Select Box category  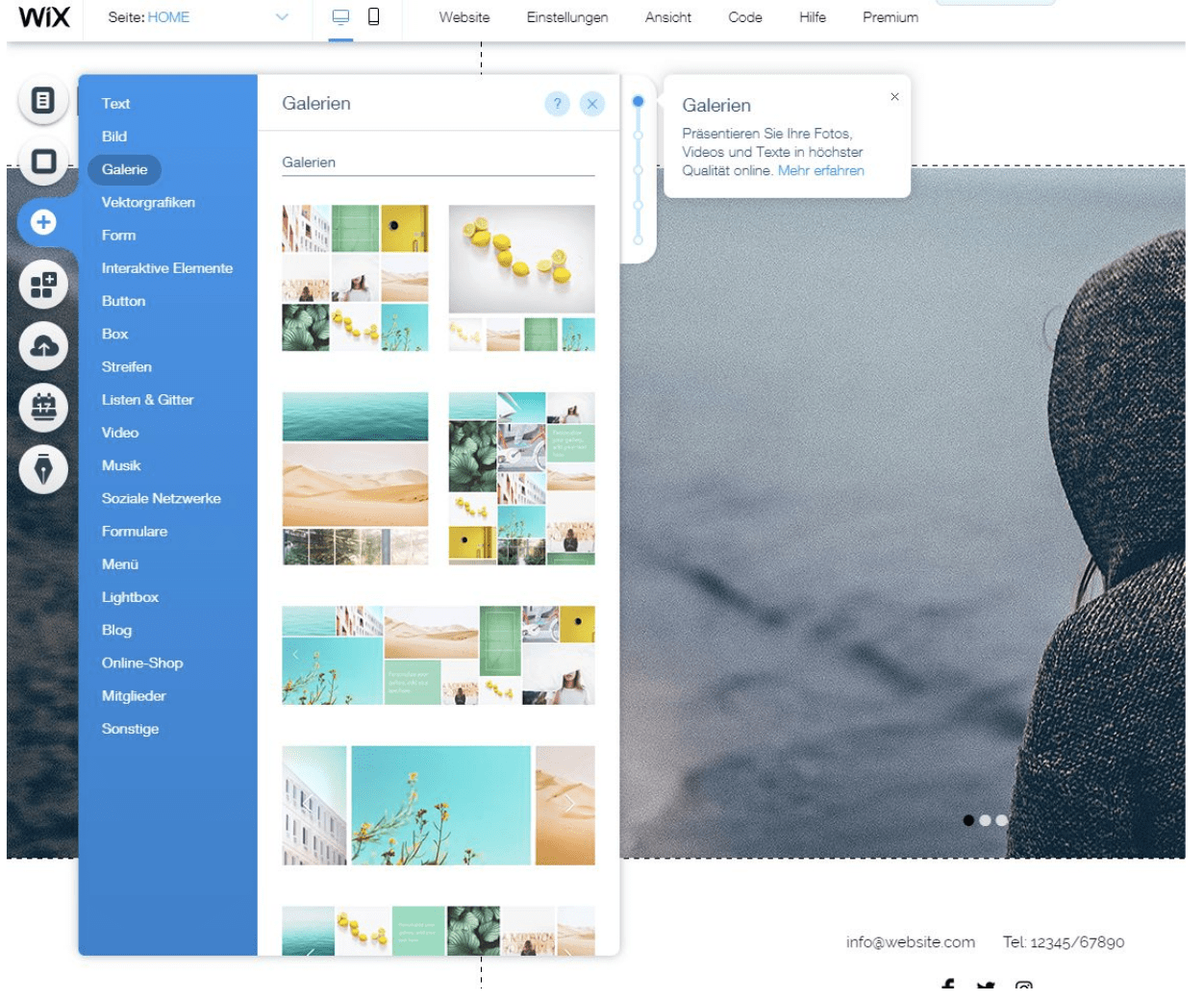pyautogui.click(x=114, y=334)
